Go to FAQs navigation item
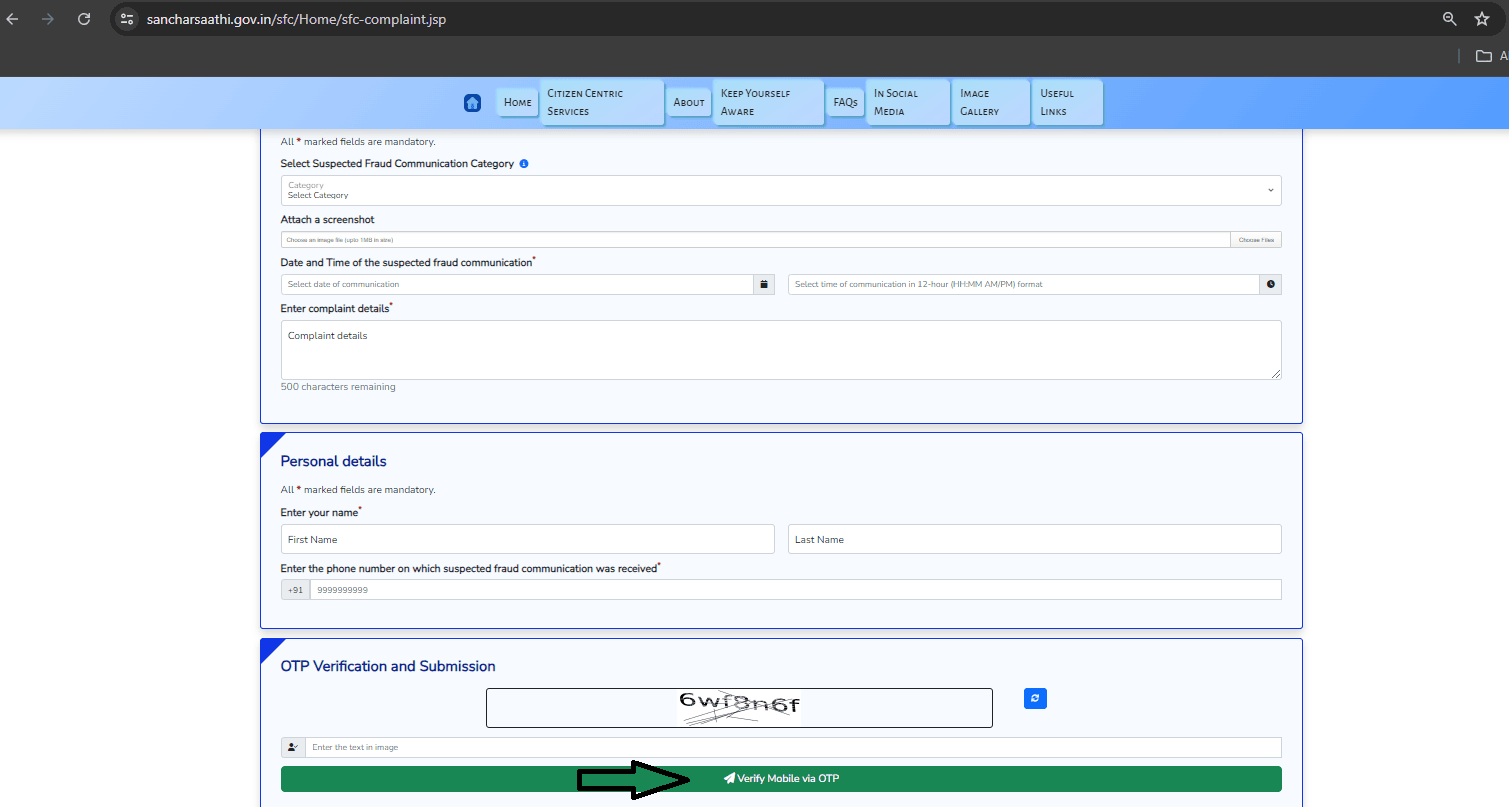The height and width of the screenshot is (807, 1509). (845, 103)
